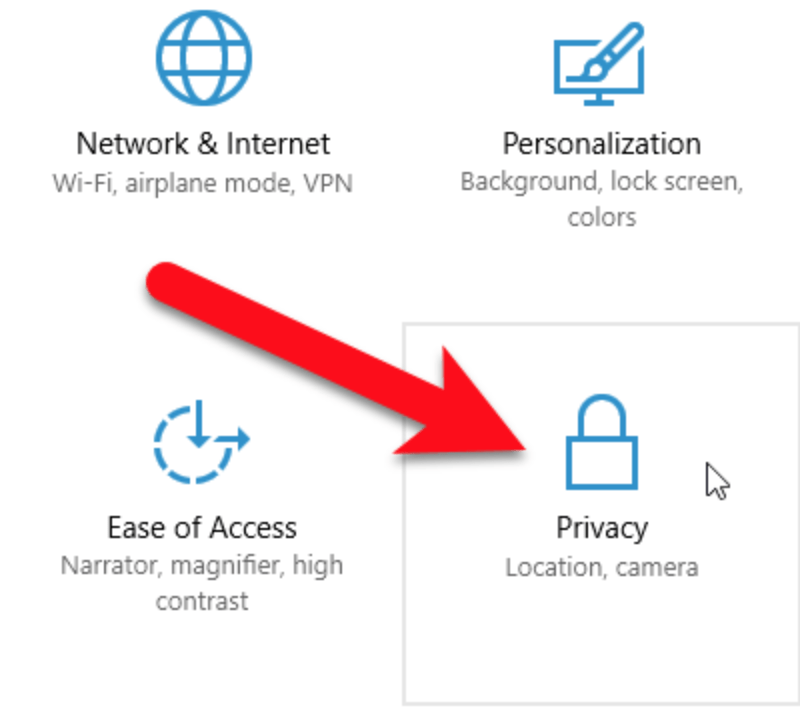
Task: Click the word 'contrast' under Ease of Access
Action: pos(202,601)
